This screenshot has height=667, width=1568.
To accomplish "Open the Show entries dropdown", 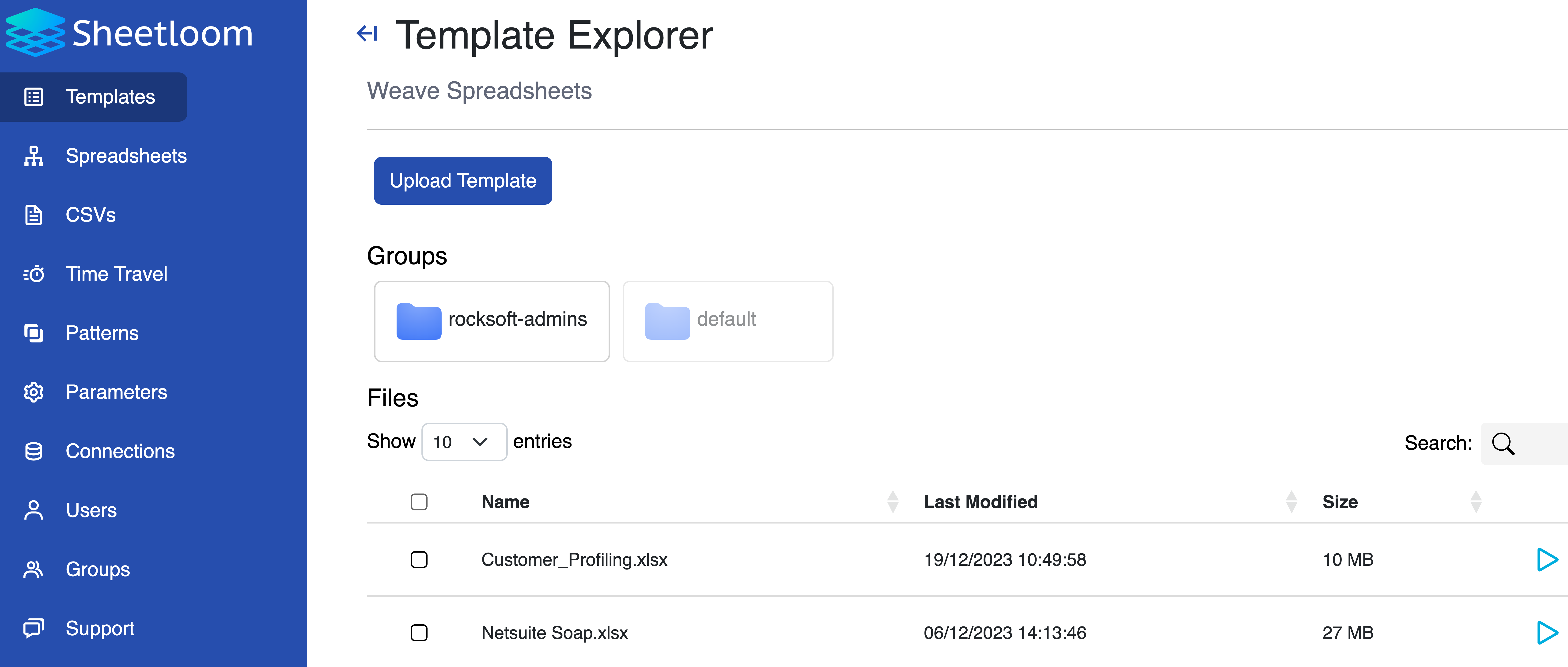I will pos(464,442).
